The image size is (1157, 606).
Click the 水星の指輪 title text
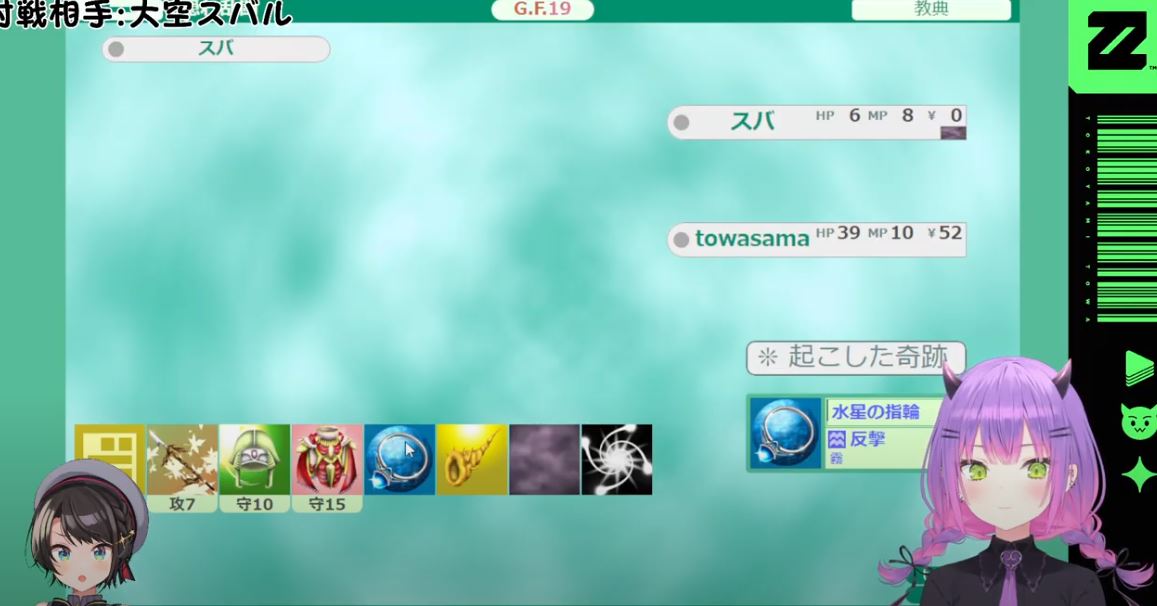point(875,412)
